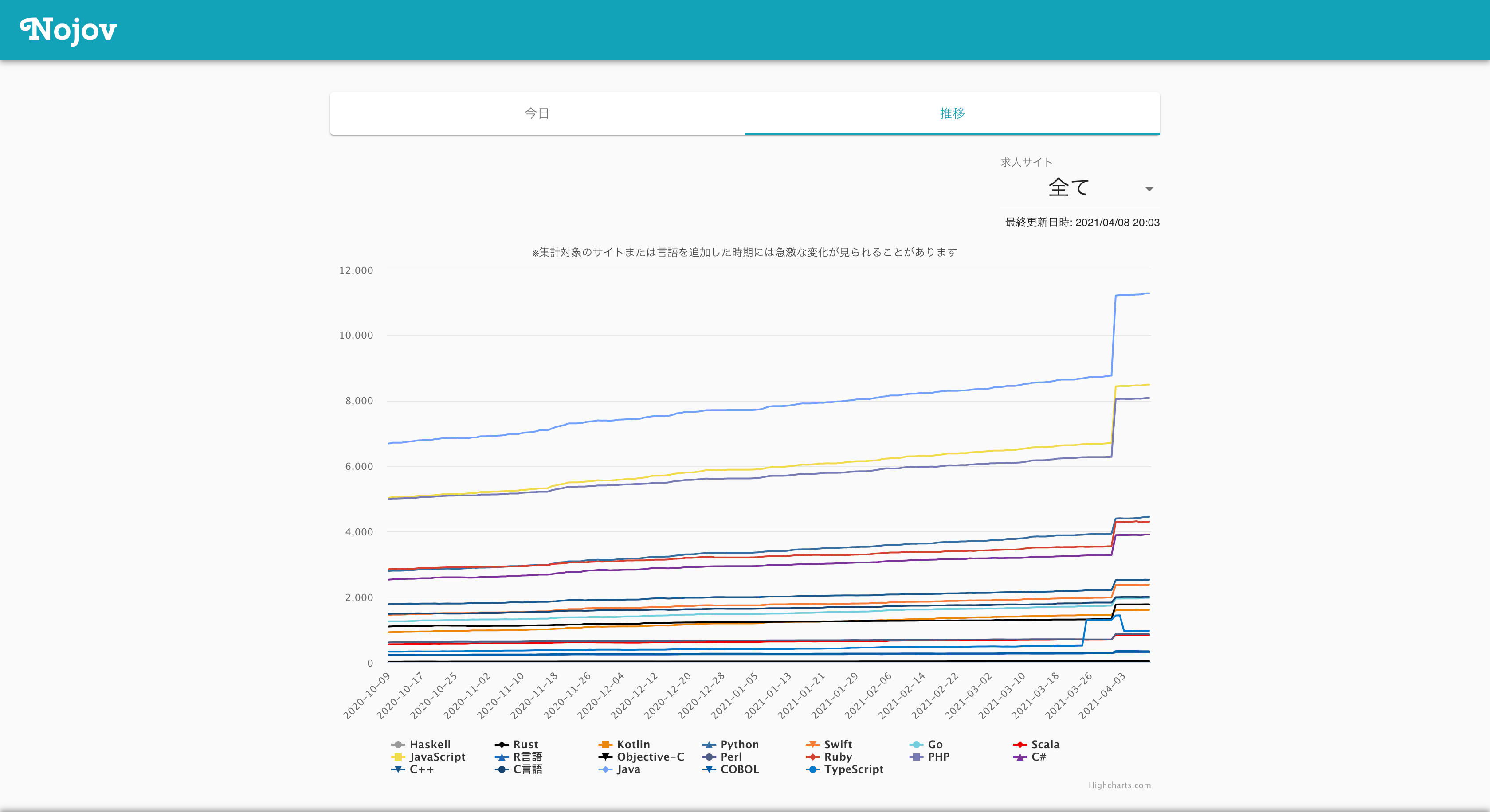Click the Kotlin legend square icon
This screenshot has height=812, width=1490.
pyautogui.click(x=605, y=744)
